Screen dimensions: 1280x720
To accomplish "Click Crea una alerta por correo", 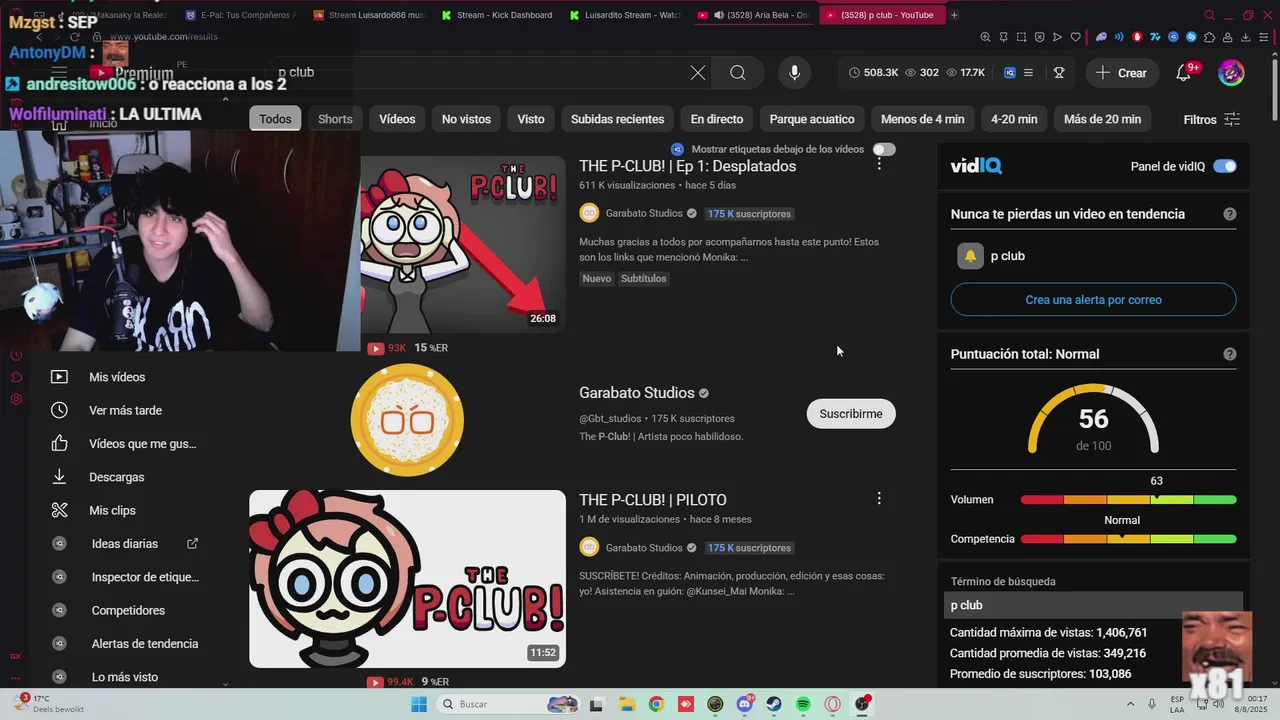I will coord(1093,300).
